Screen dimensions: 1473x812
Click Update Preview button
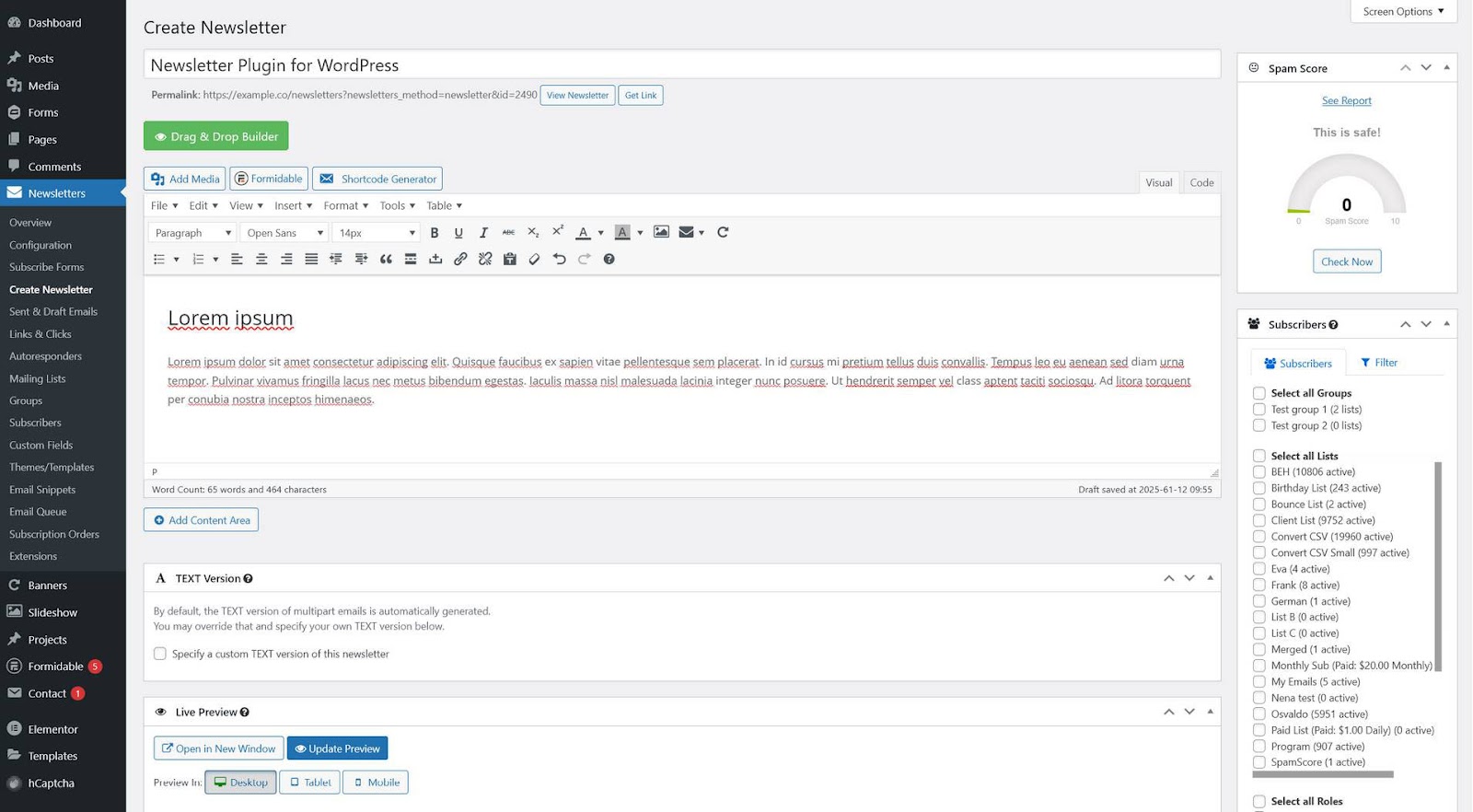pos(337,748)
